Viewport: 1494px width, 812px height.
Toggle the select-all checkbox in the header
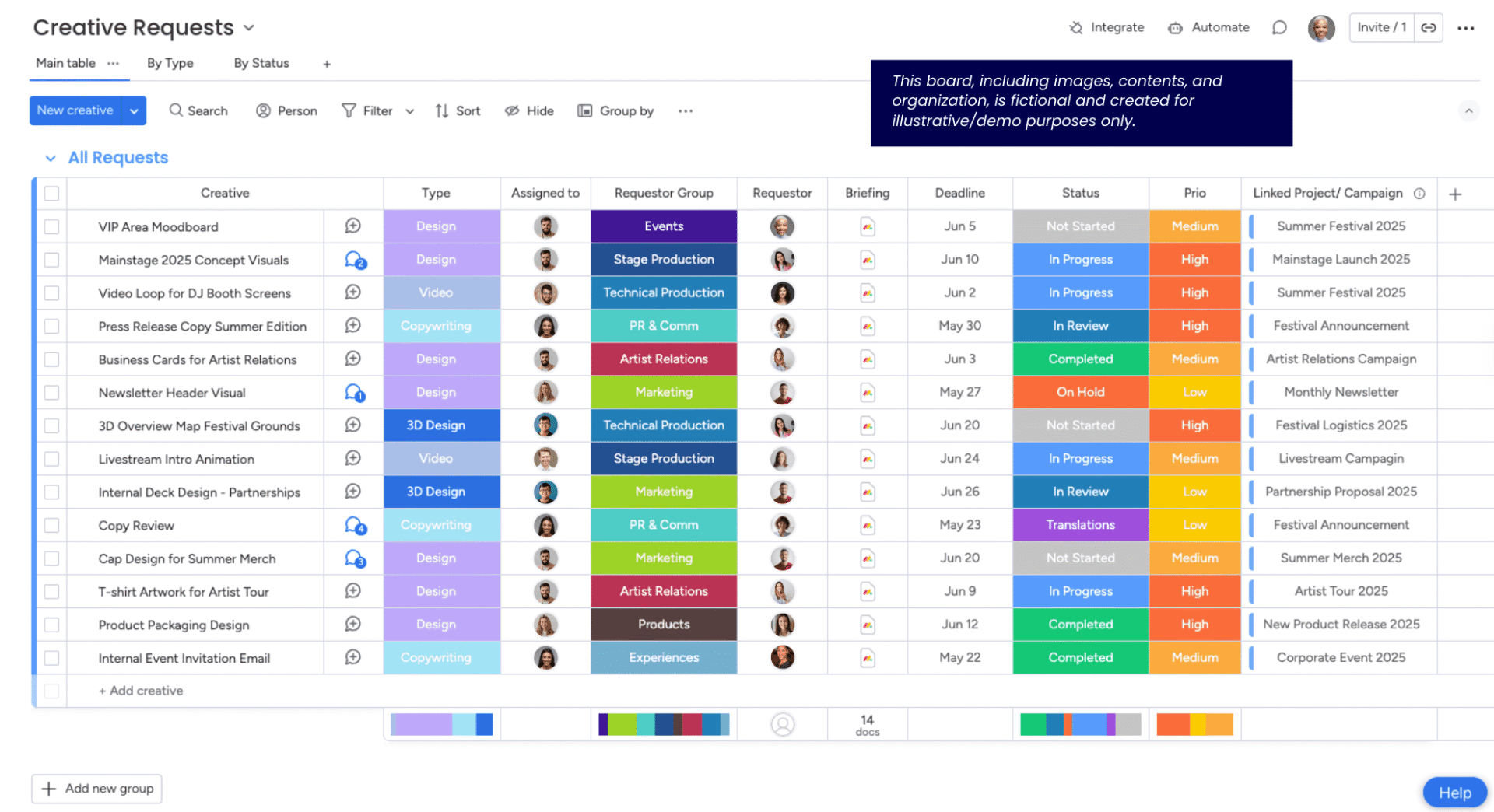pyautogui.click(x=51, y=194)
